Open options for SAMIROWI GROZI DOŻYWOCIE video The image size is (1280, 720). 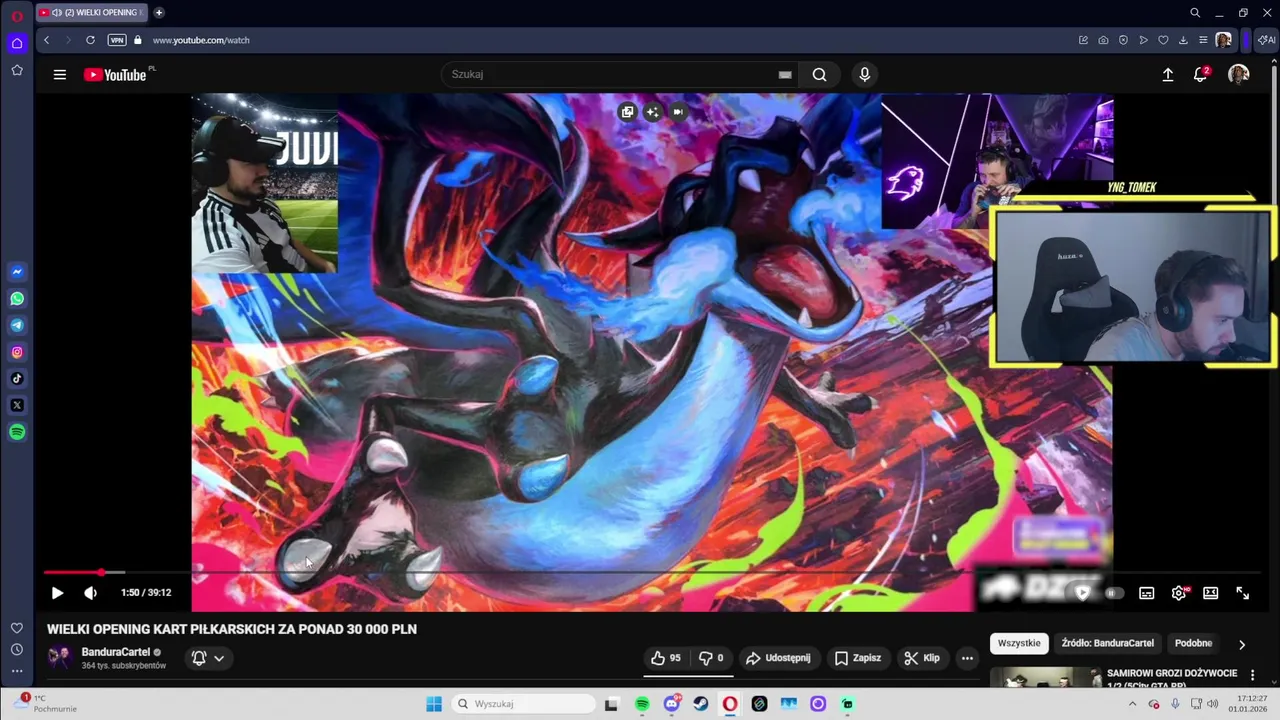[1252, 676]
